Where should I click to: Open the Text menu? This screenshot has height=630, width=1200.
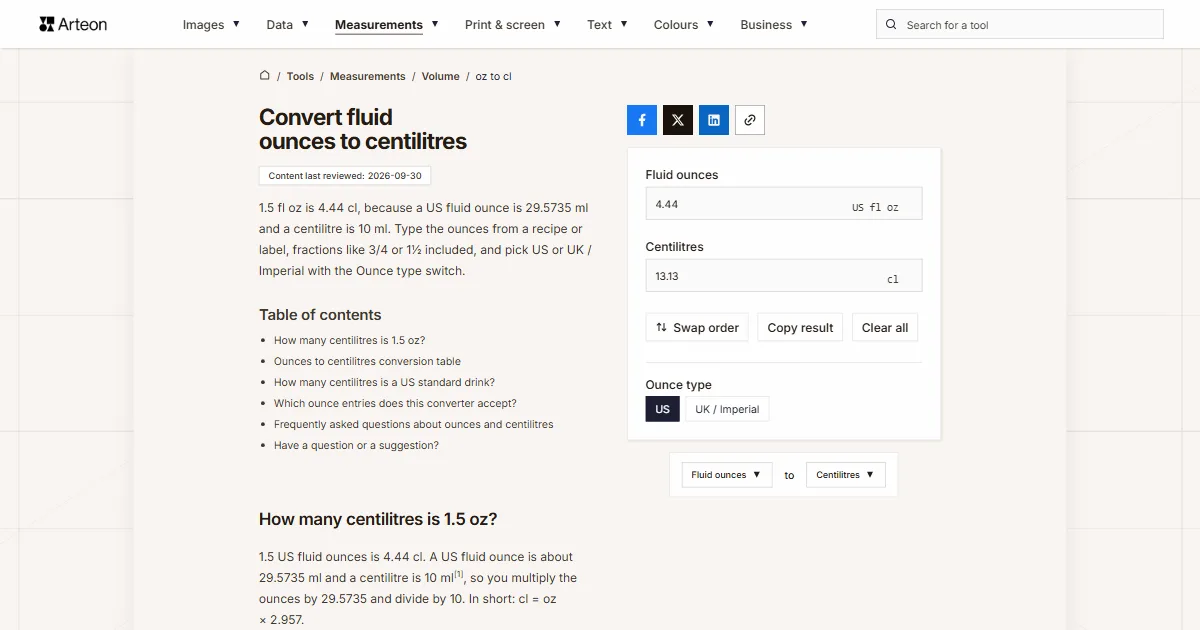click(607, 25)
